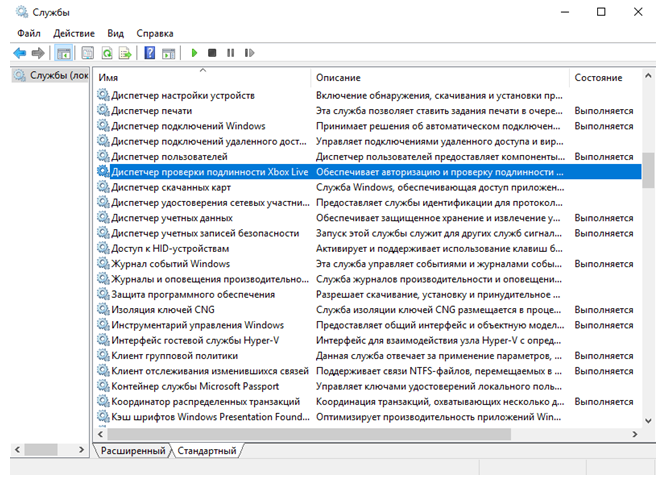Select Инструментарий управления Windows service
Screen dimensions: 662x481
369,325
